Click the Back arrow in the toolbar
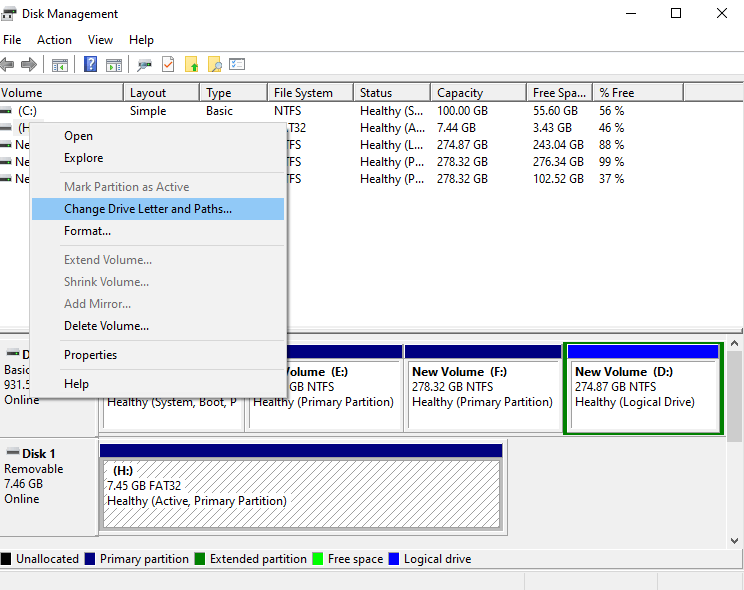Image resolution: width=744 pixels, height=590 pixels. coord(8,65)
